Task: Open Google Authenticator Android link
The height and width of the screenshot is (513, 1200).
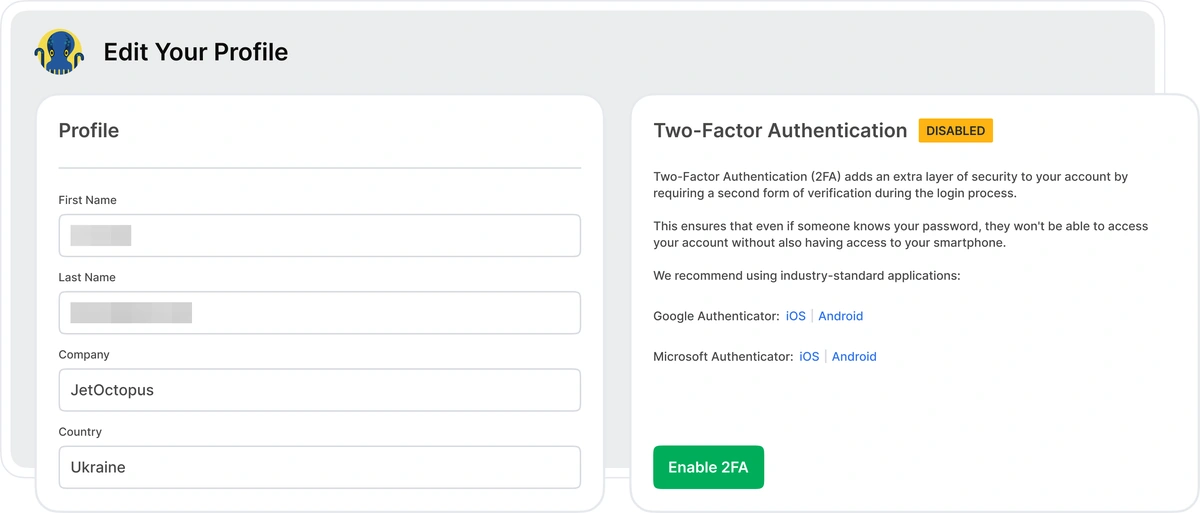Action: (x=840, y=316)
